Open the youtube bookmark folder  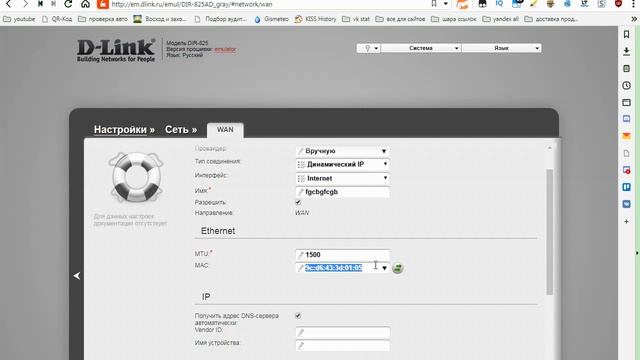point(20,19)
